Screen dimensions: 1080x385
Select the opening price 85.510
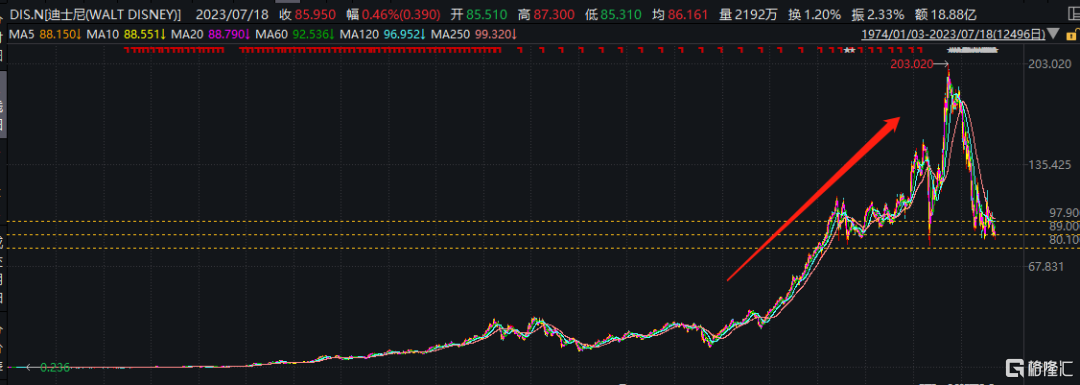click(486, 14)
